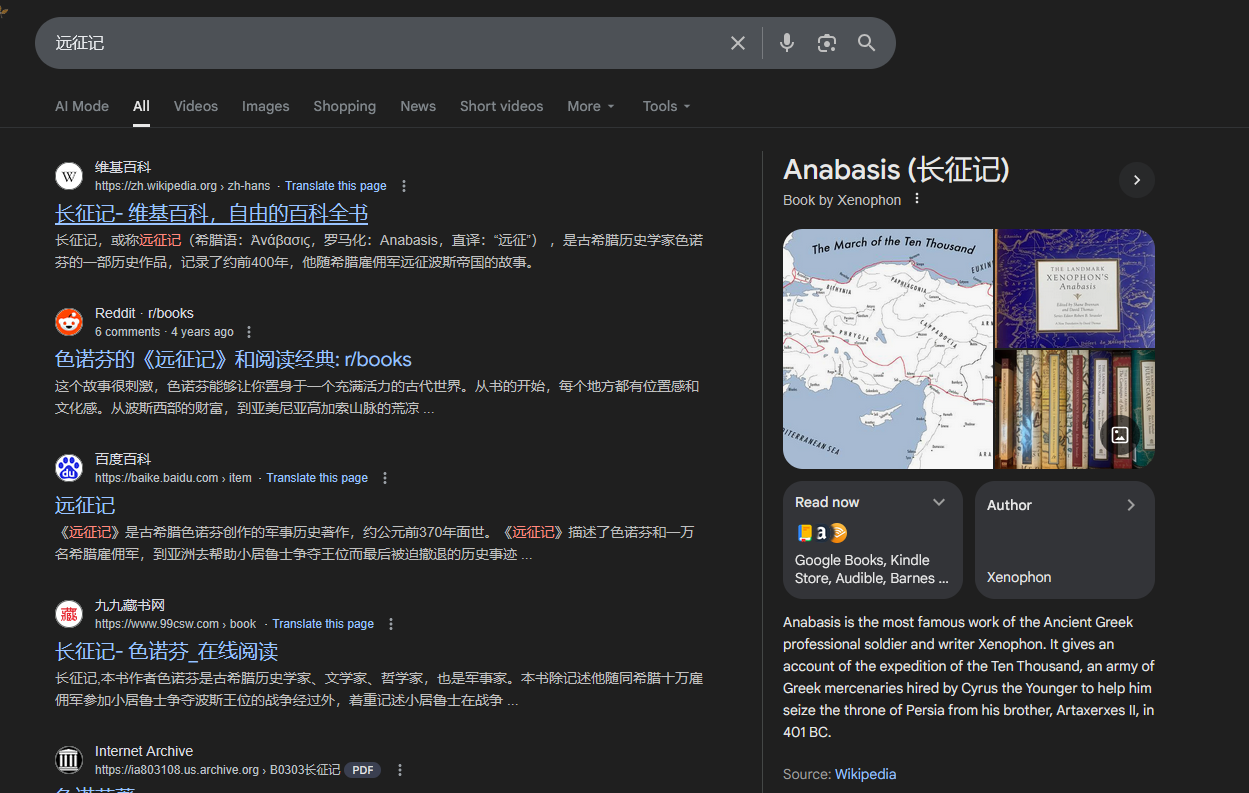Open the Author Xenophon card arrow
Viewport: 1249px width, 793px height.
1131,505
